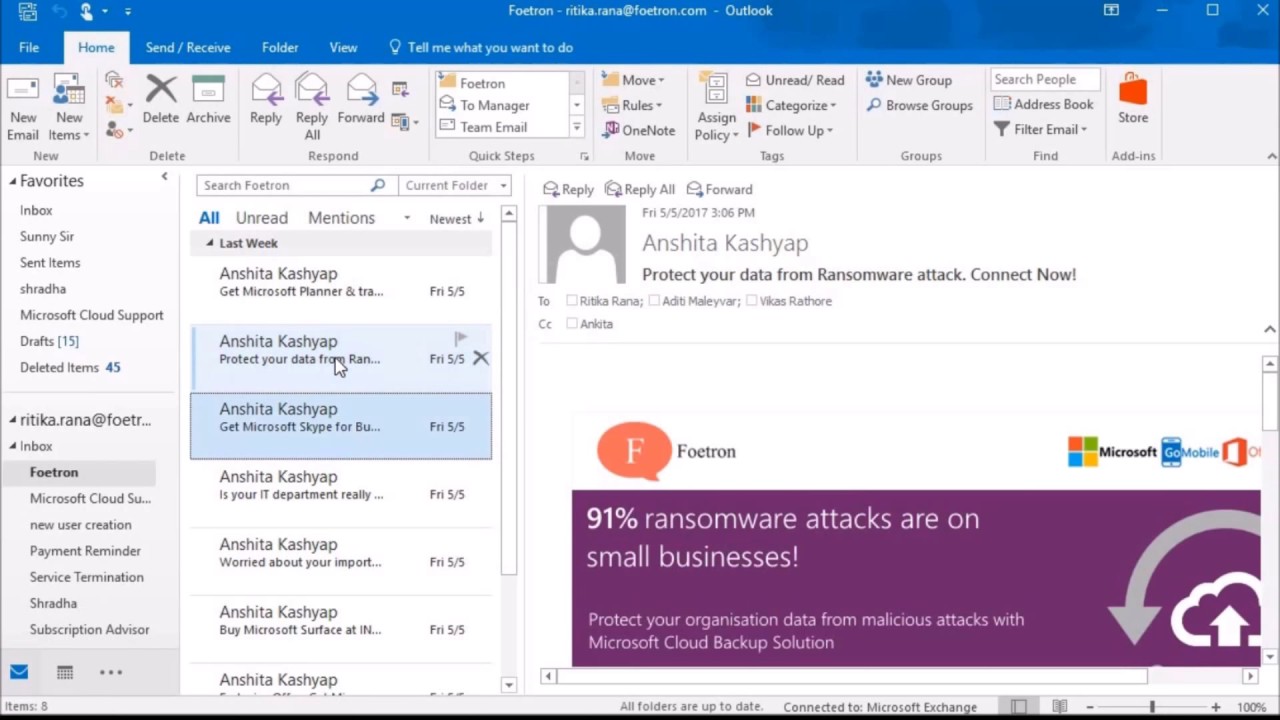Click Reply All in the reading pane
Image resolution: width=1280 pixels, height=720 pixels.
640,189
